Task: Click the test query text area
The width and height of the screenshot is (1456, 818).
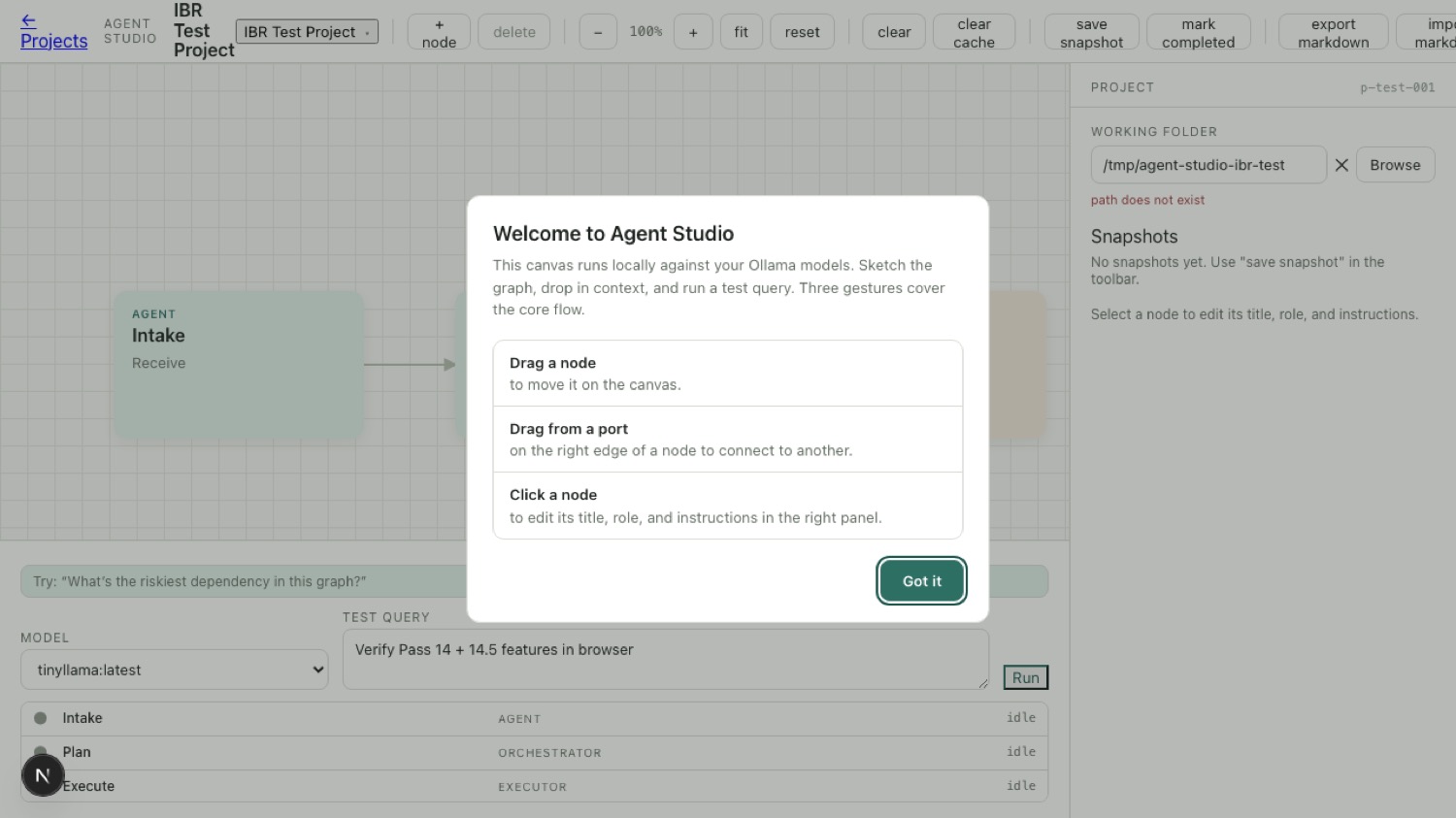Action: click(x=666, y=659)
